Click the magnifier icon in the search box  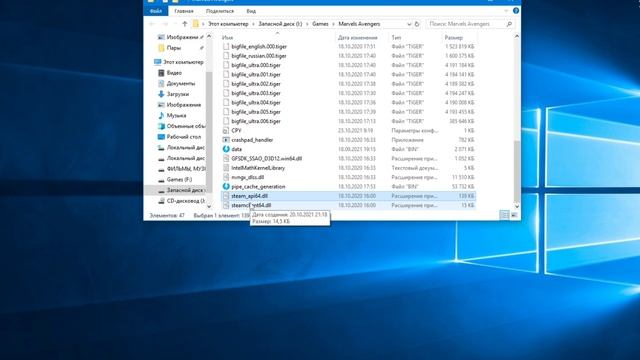pyautogui.click(x=509, y=24)
